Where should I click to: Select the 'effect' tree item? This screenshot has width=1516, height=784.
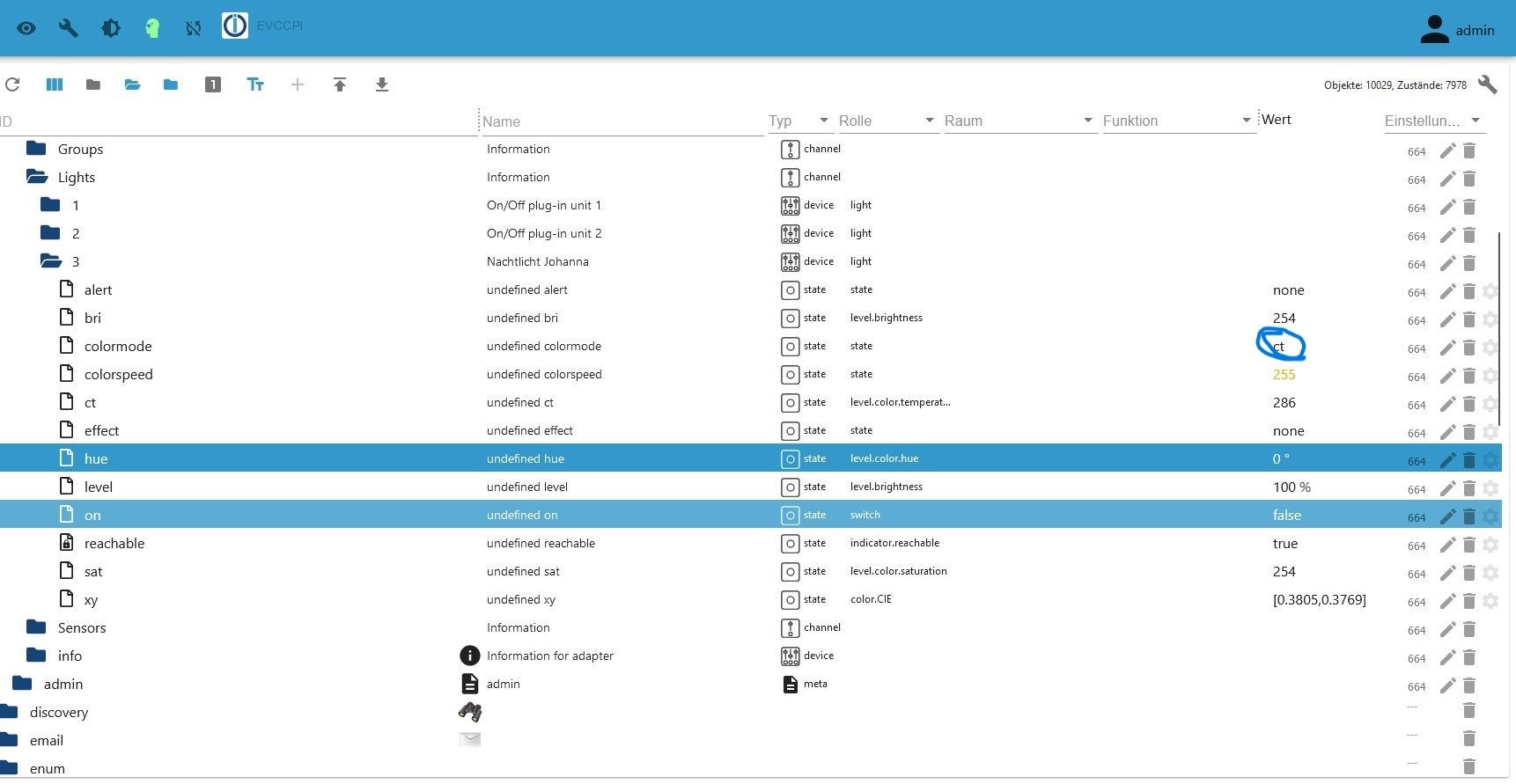point(101,430)
